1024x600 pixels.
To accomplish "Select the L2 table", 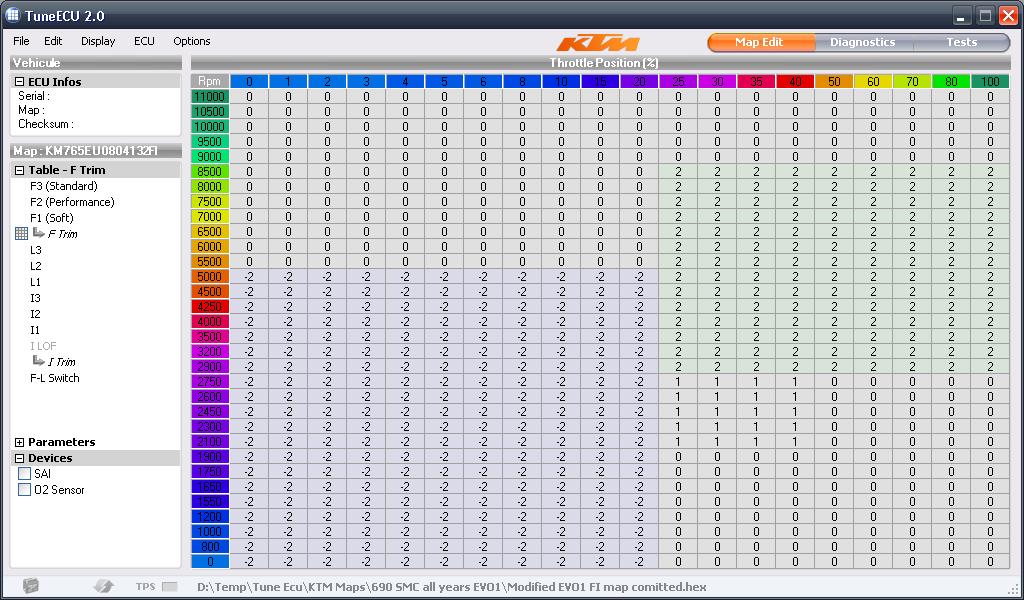I will 35,266.
